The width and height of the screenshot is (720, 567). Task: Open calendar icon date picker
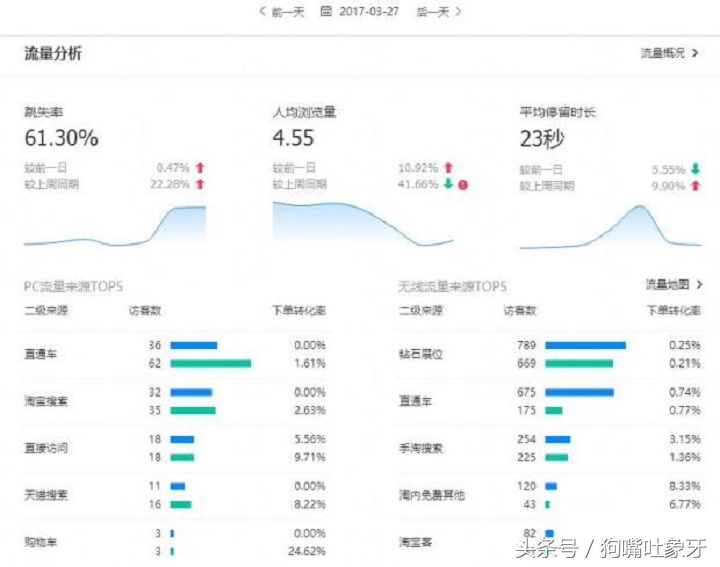pyautogui.click(x=326, y=11)
